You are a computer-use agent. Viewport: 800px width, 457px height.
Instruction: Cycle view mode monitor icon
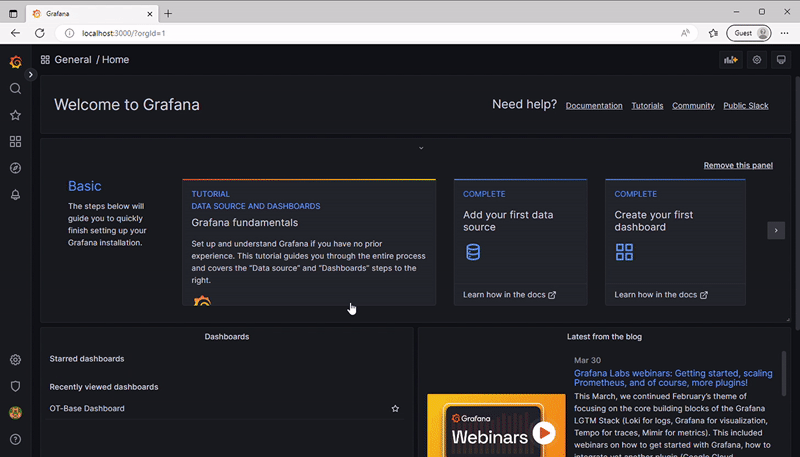[781, 60]
